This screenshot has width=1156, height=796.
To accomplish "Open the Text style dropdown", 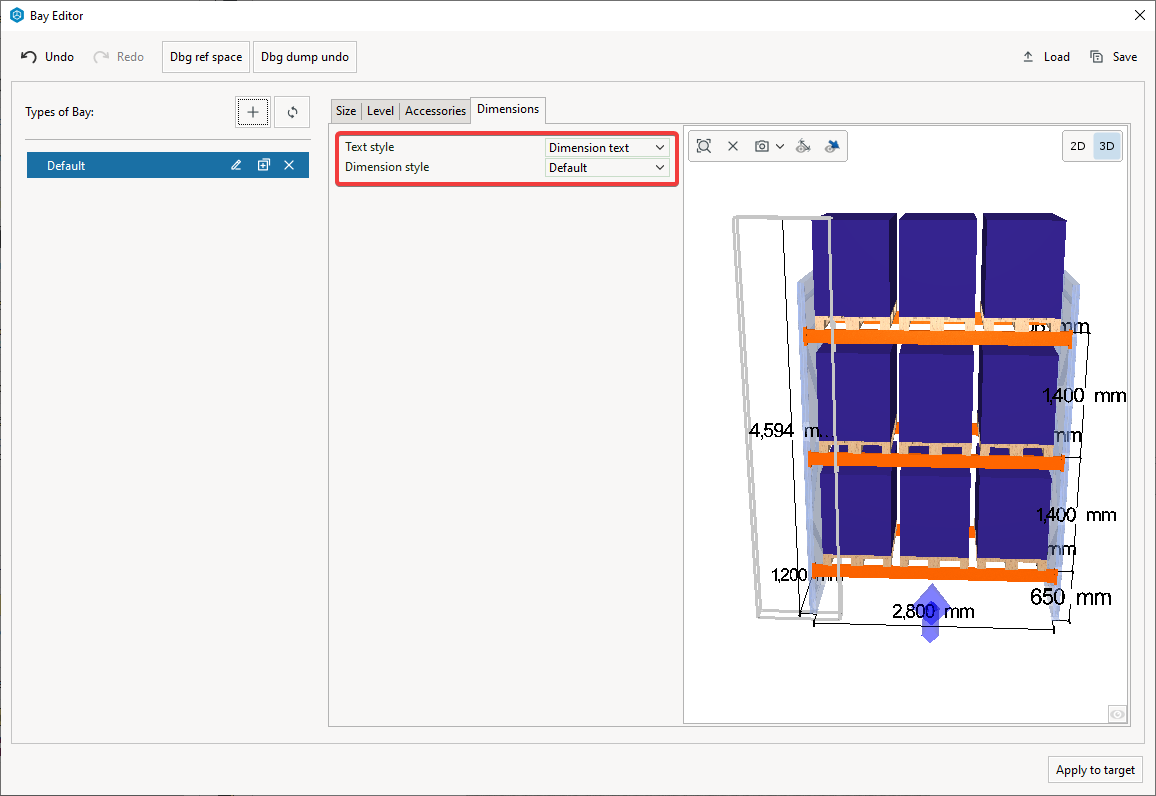I will pos(607,148).
